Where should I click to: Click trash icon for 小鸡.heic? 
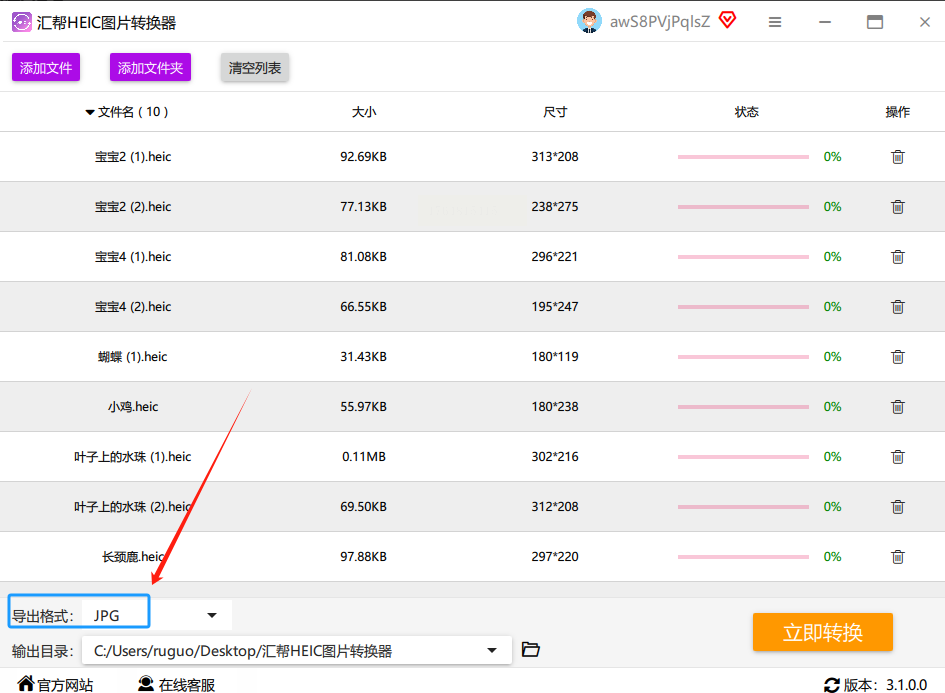click(x=897, y=407)
